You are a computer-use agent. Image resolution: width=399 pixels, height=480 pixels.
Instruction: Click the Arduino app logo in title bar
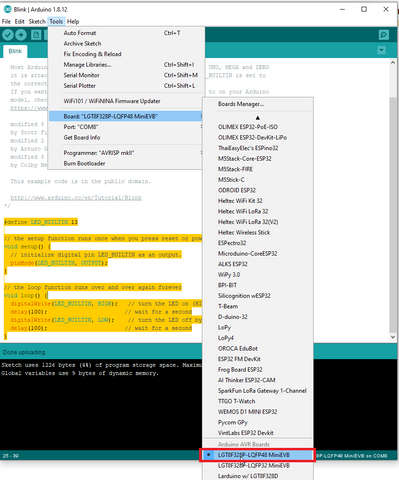[7, 9]
